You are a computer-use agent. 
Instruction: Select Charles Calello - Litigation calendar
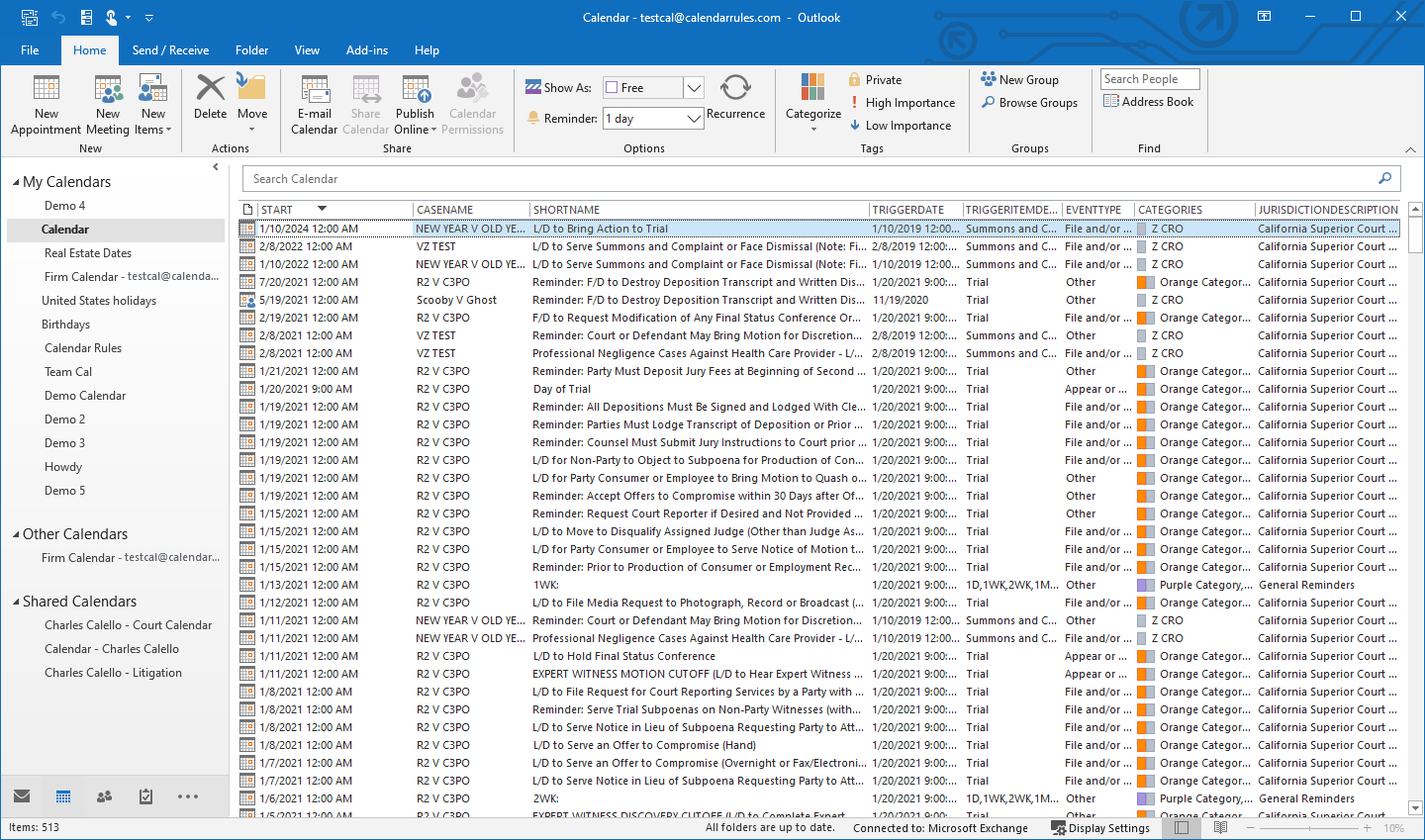(113, 673)
